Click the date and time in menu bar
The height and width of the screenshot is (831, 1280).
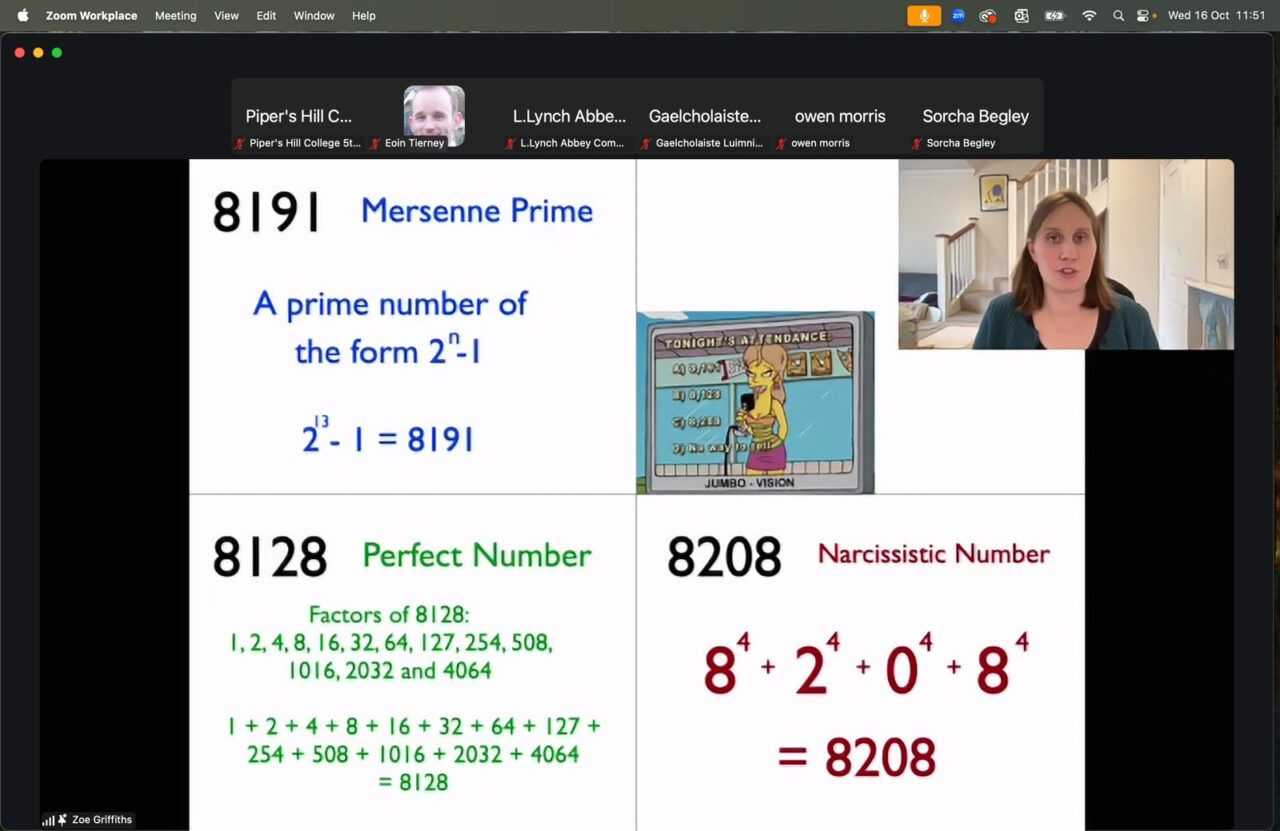point(1216,16)
